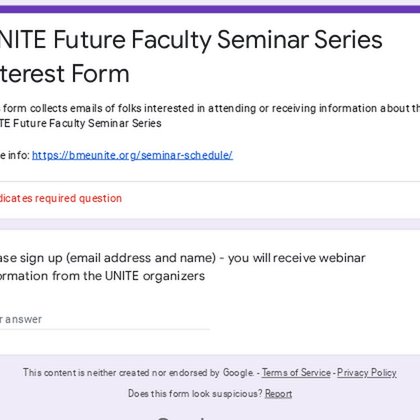Screen dimensions: 420x420
Task: Click the Report link for suspicious form
Action: point(278,394)
